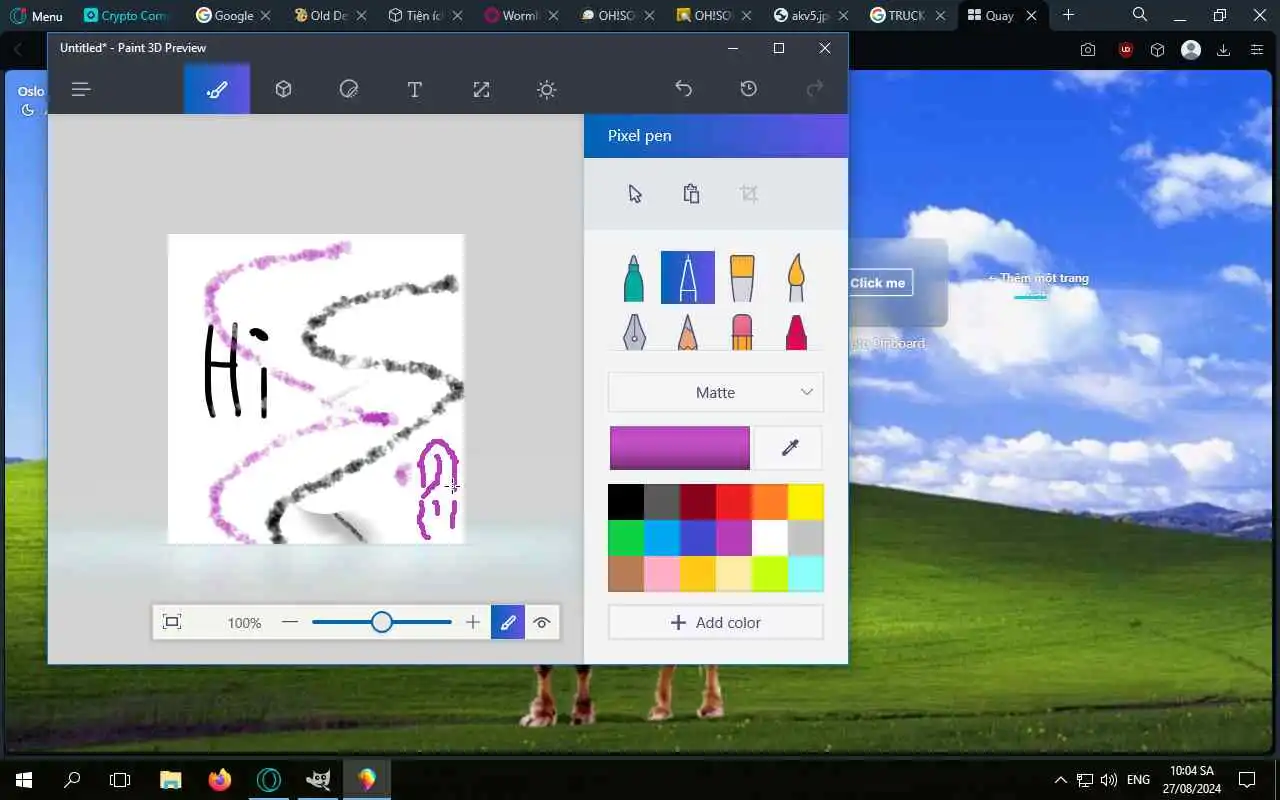The image size is (1280, 800).
Task: Open the Canvas resize tab
Action: [x=481, y=90]
